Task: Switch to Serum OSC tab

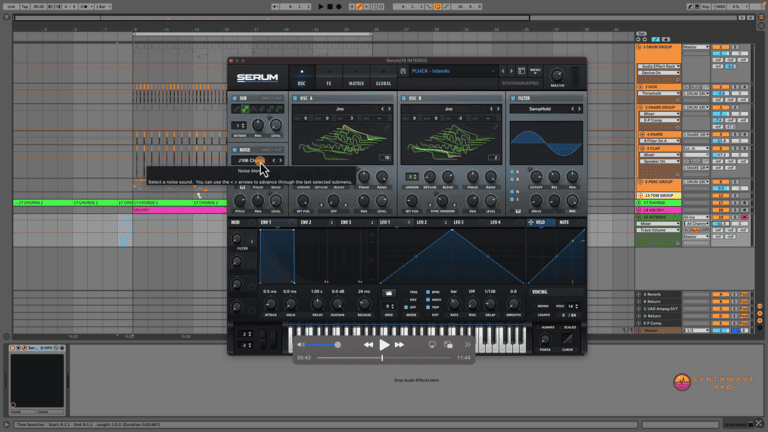Action: (x=302, y=77)
